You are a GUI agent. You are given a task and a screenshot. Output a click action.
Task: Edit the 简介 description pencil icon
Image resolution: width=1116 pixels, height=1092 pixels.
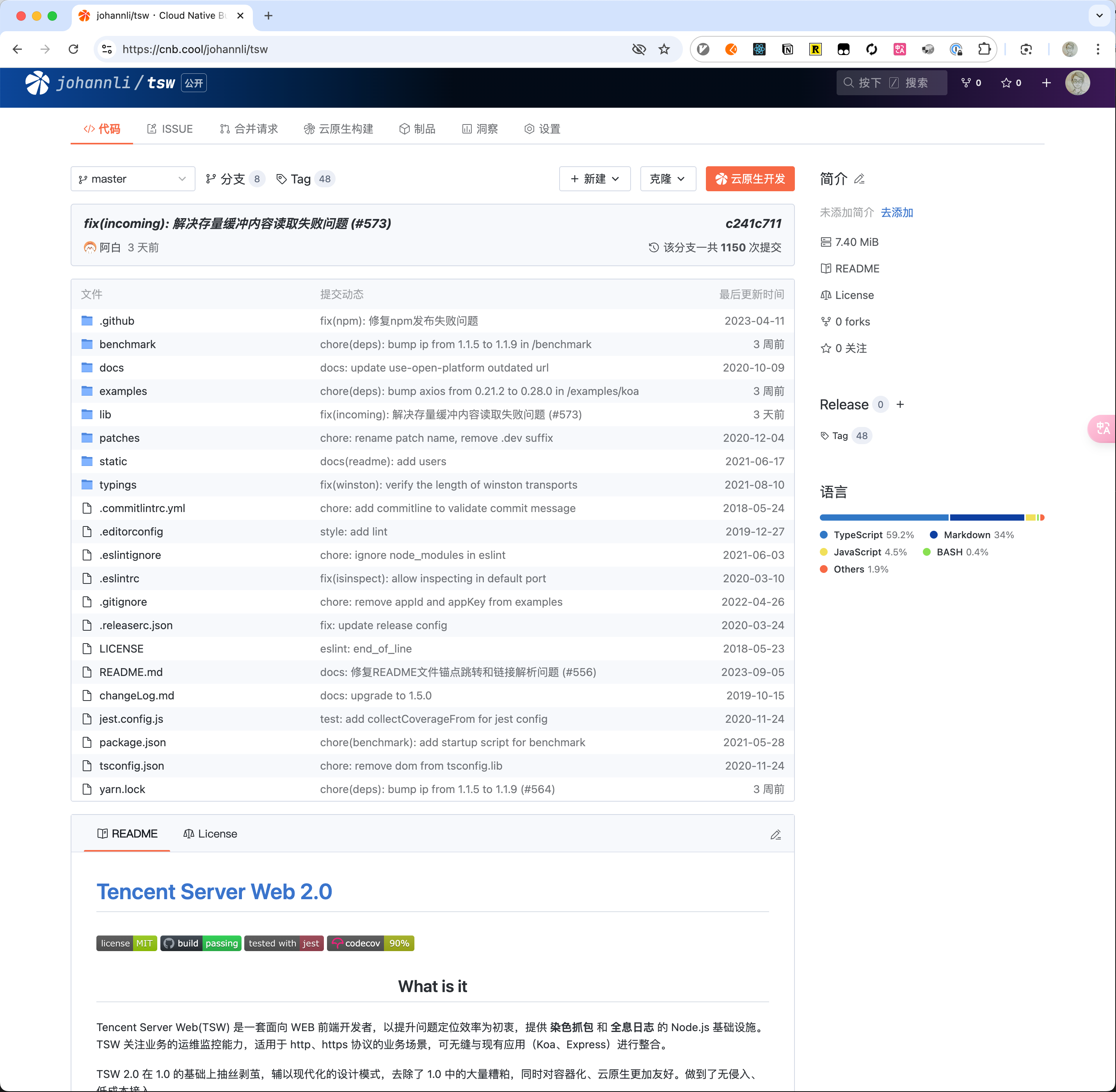pos(859,179)
